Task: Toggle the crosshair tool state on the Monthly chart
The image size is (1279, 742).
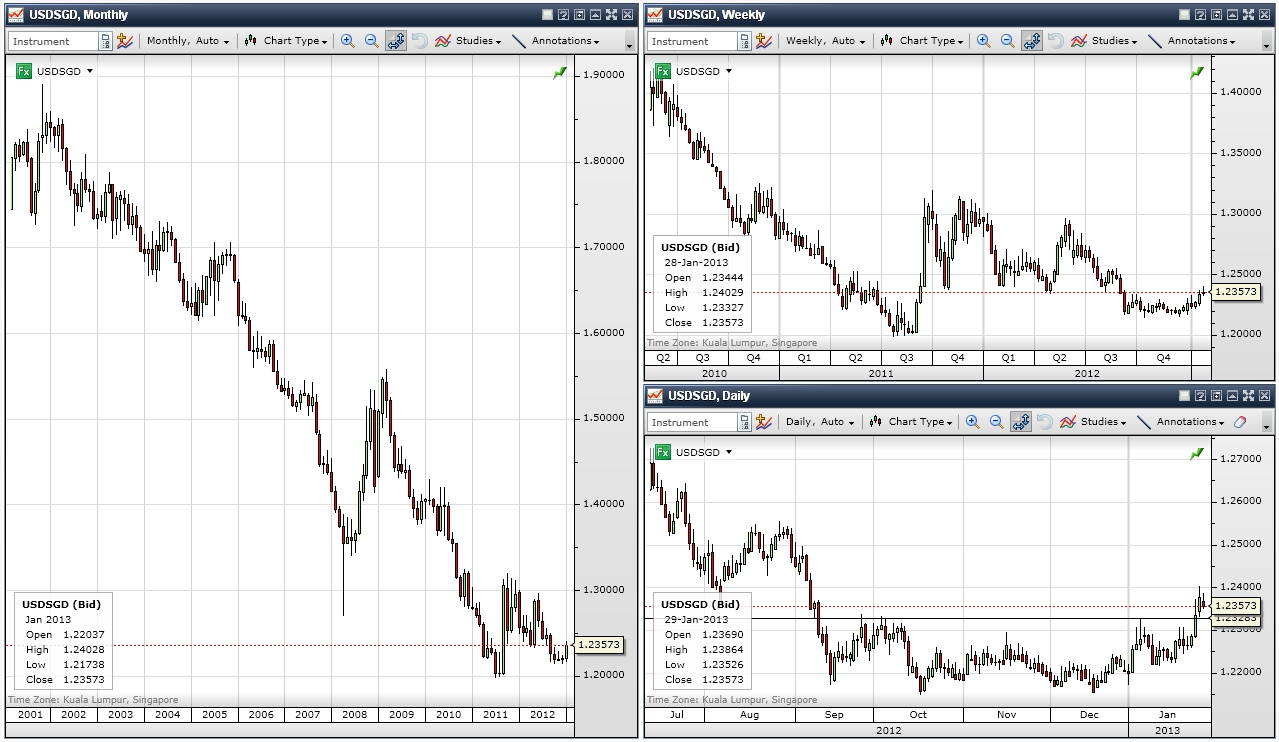Action: pyautogui.click(x=396, y=41)
